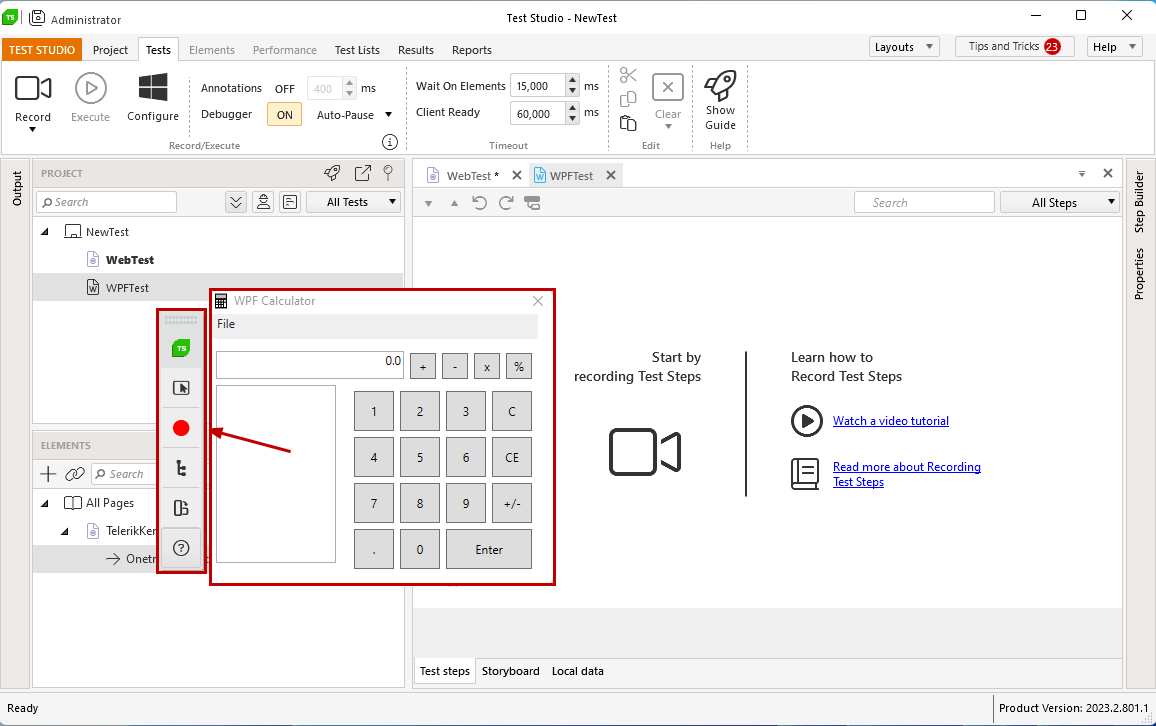The height and width of the screenshot is (726, 1156).
Task: Click the 7 key in WPF Calculator
Action: [374, 503]
